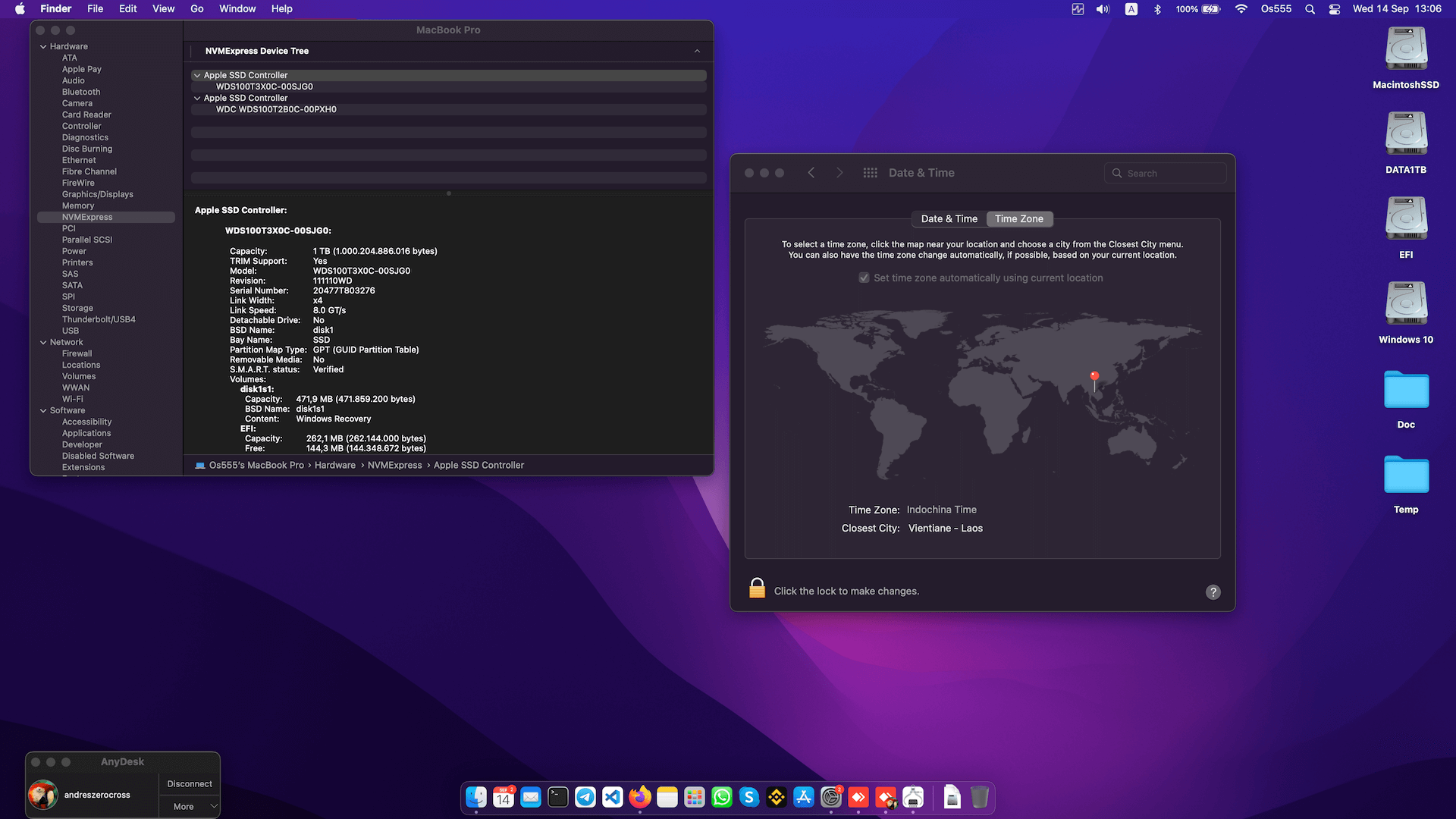The height and width of the screenshot is (819, 1456).
Task: Toggle set time zone automatically checkbox
Action: pyautogui.click(x=864, y=278)
